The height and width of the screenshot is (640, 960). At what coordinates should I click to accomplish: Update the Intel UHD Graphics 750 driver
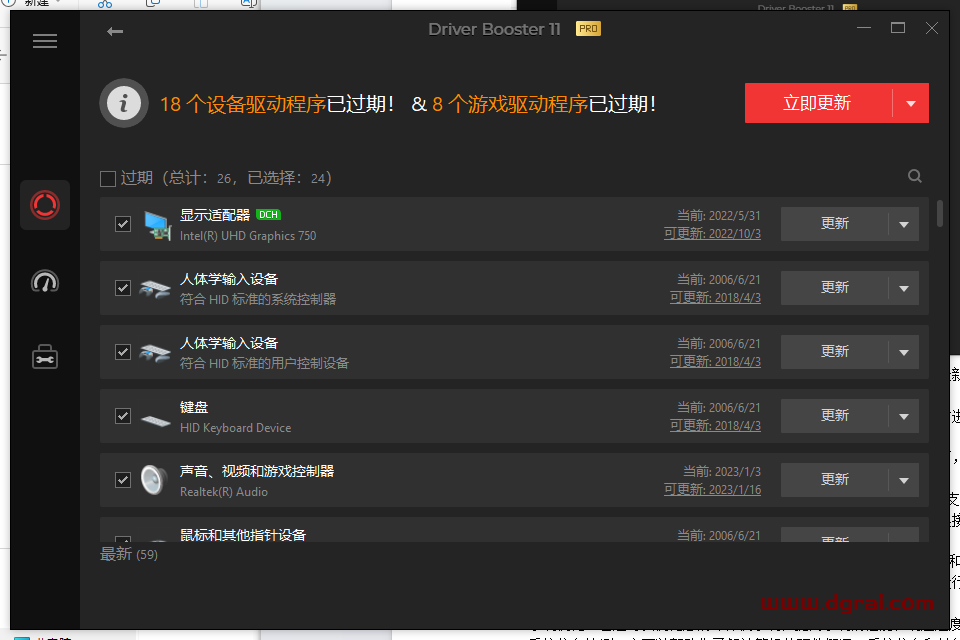834,224
